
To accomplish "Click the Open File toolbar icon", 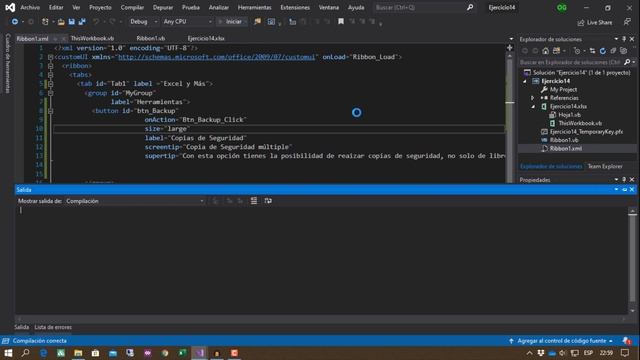I will click(x=61, y=22).
